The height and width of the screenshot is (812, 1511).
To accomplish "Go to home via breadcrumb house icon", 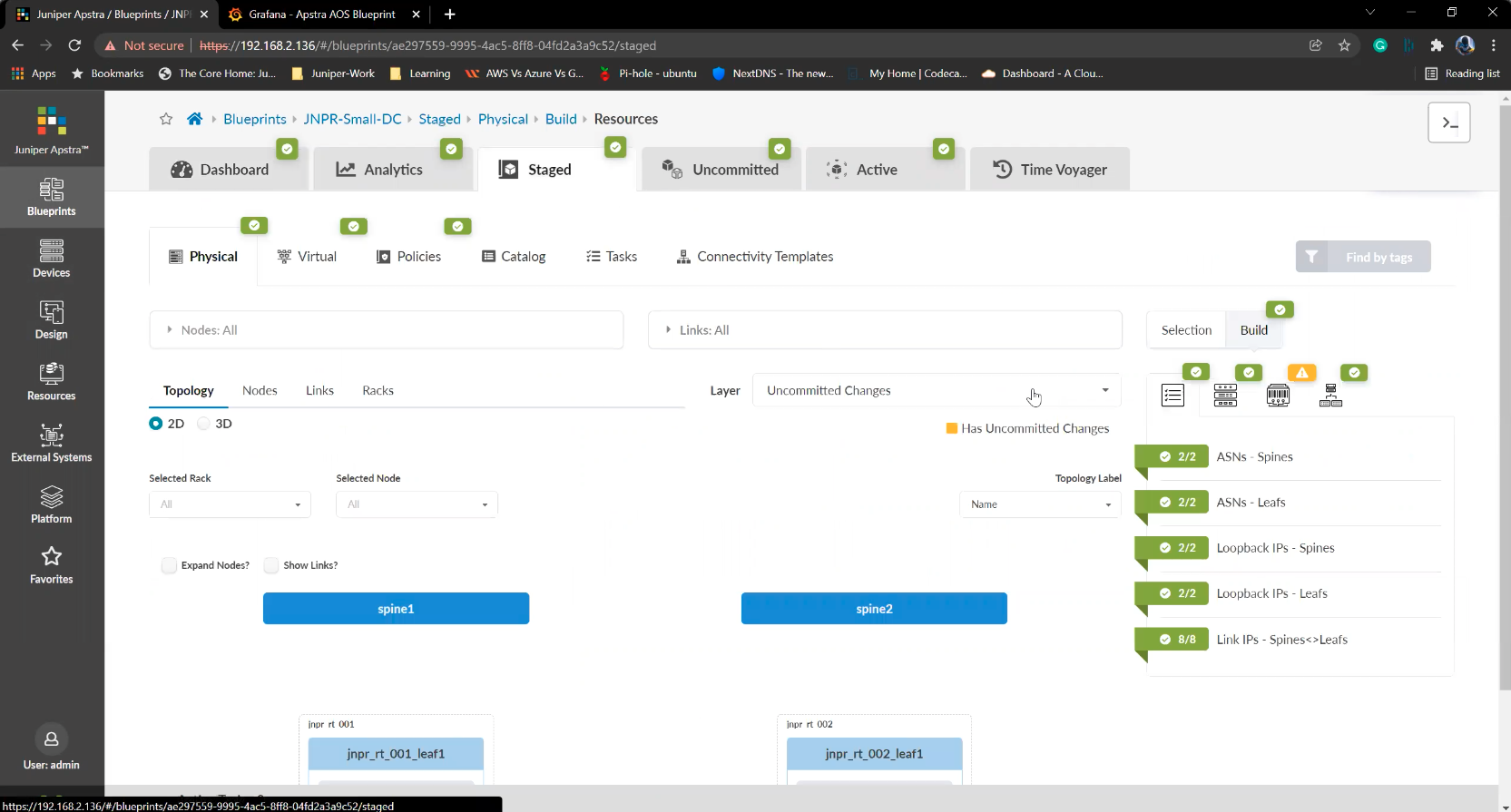I will [x=194, y=119].
